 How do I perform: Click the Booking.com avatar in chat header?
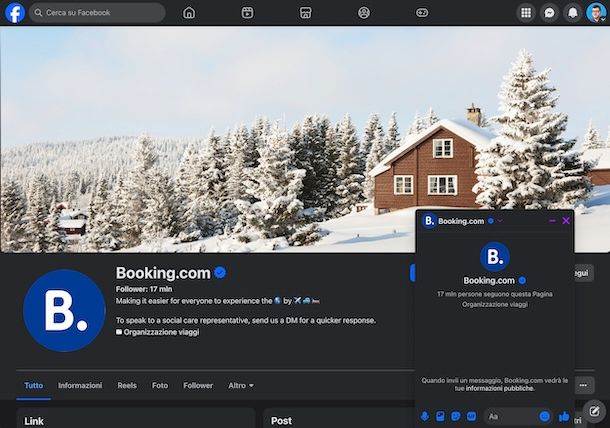[429, 221]
